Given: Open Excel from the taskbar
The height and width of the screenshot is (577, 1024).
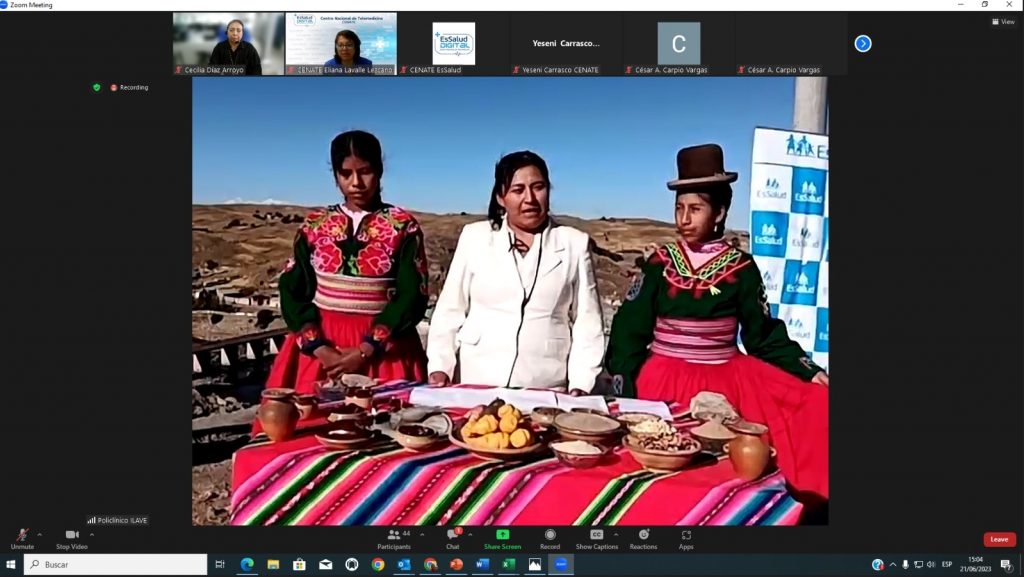Looking at the screenshot, I should click(x=508, y=565).
